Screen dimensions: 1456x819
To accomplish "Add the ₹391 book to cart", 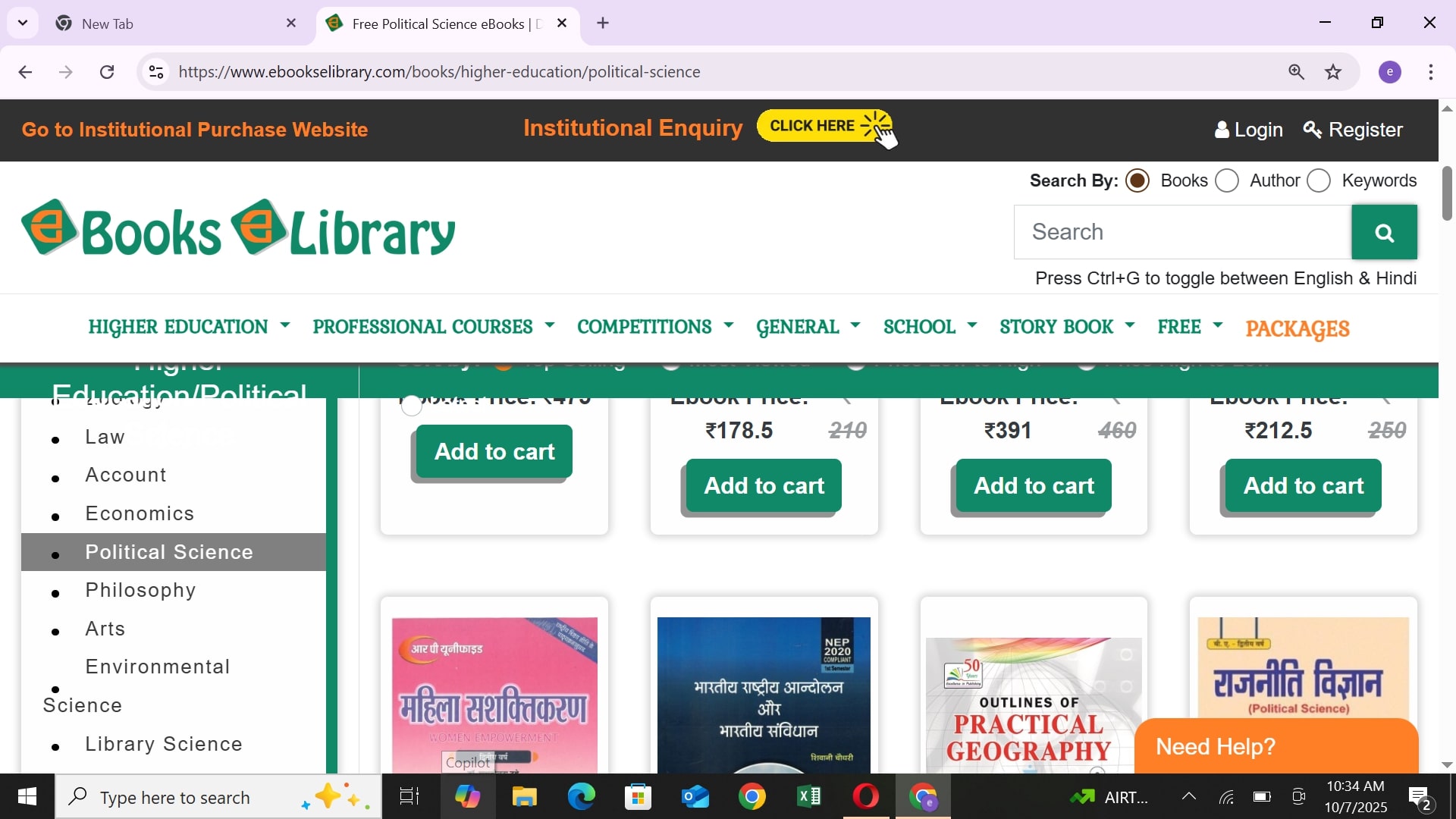I will 1033,485.
